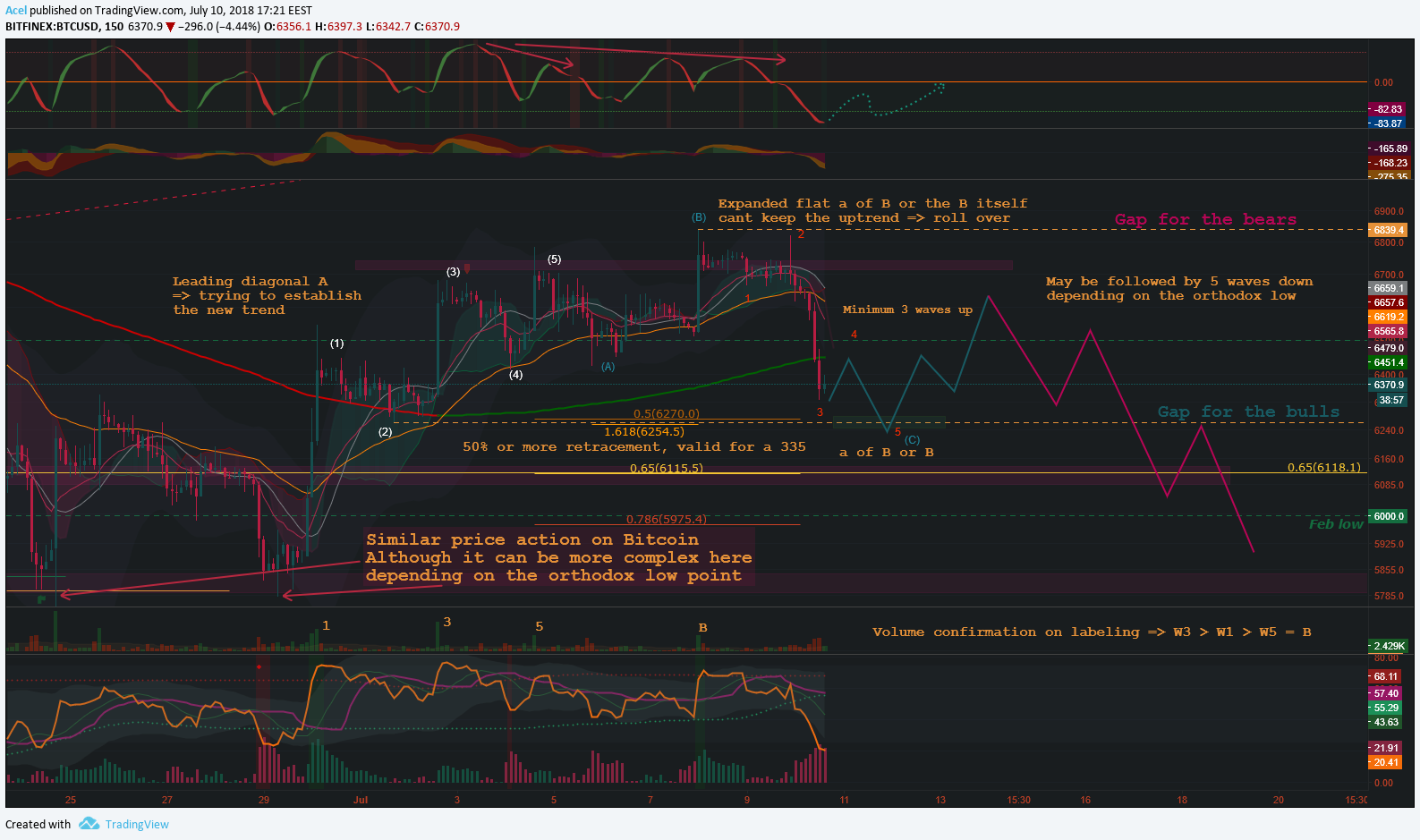Select the 43.63 value label

click(1386, 722)
